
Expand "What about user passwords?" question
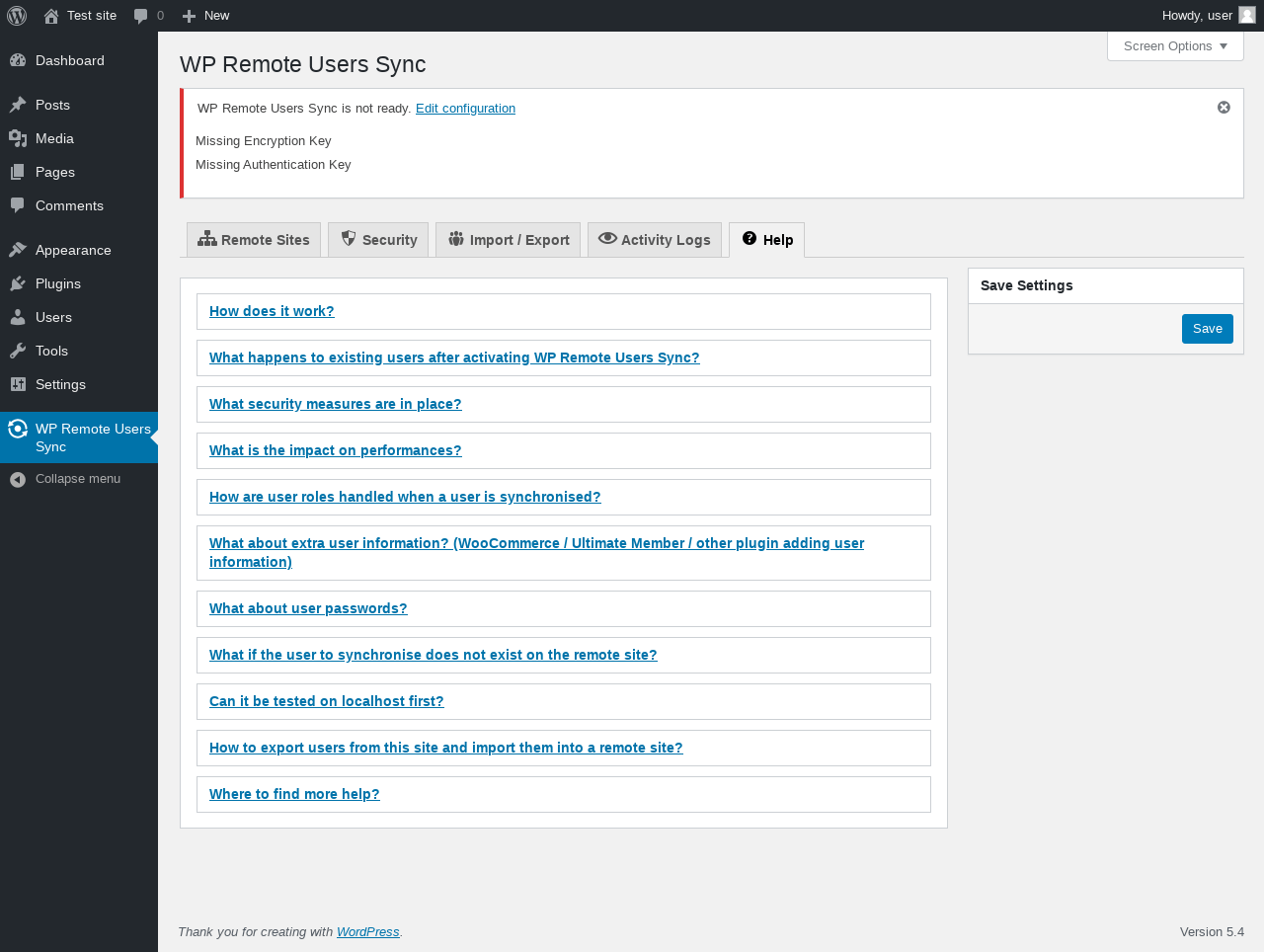pyautogui.click(x=308, y=608)
